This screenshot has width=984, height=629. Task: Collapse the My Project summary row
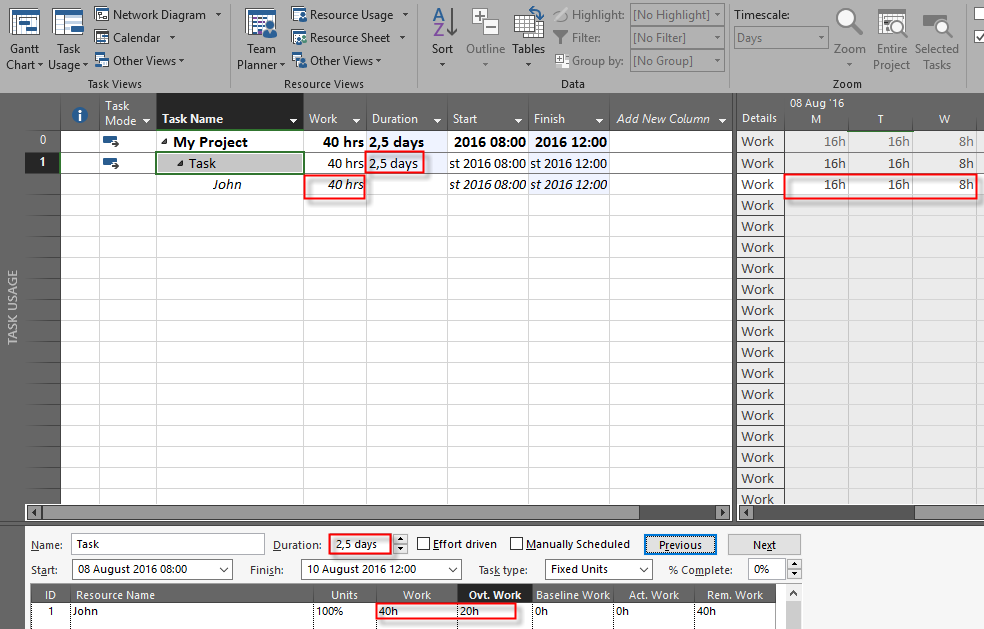pos(165,142)
